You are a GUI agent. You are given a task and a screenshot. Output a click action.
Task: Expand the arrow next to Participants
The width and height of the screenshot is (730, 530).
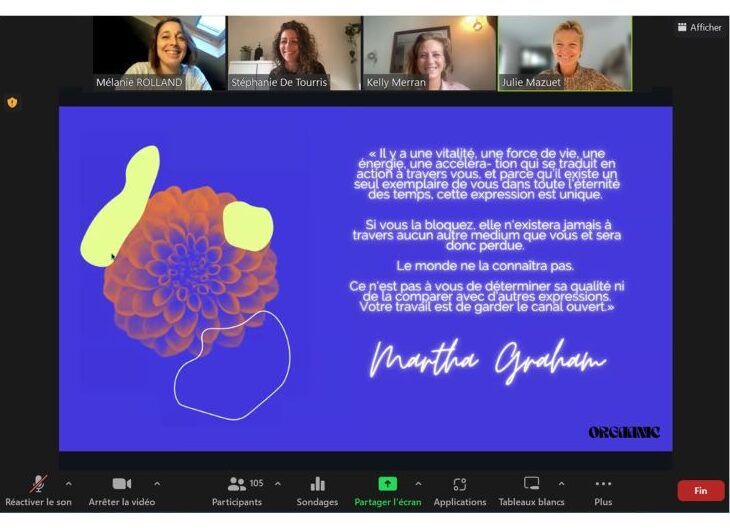(278, 484)
